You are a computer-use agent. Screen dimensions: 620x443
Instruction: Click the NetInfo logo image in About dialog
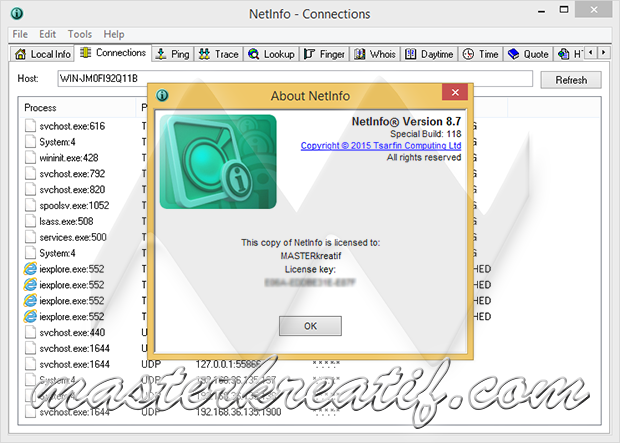[218, 162]
